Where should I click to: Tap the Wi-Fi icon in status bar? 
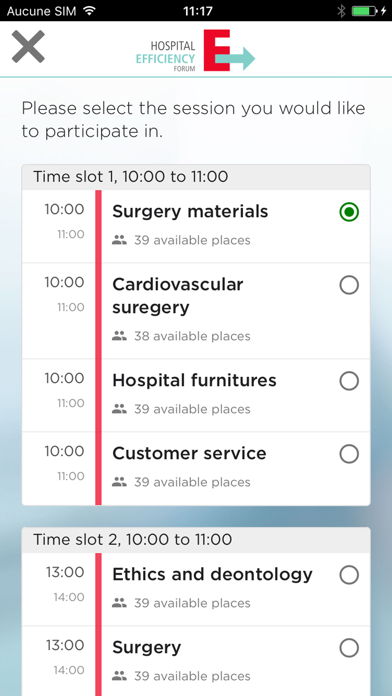90,11
